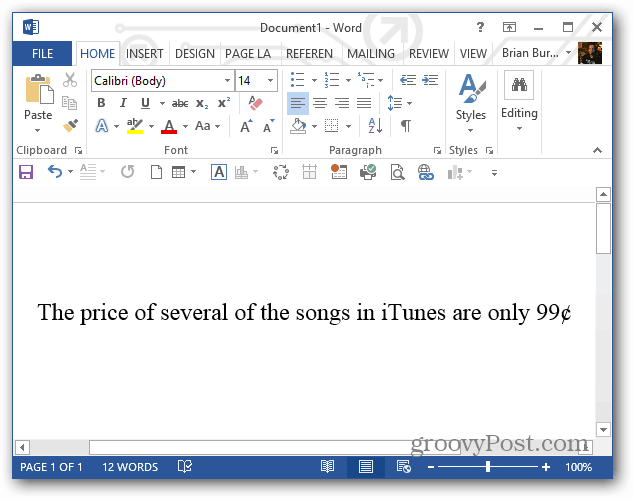Clear all formatting with eraser icon
This screenshot has height=499, width=633.
[255, 103]
